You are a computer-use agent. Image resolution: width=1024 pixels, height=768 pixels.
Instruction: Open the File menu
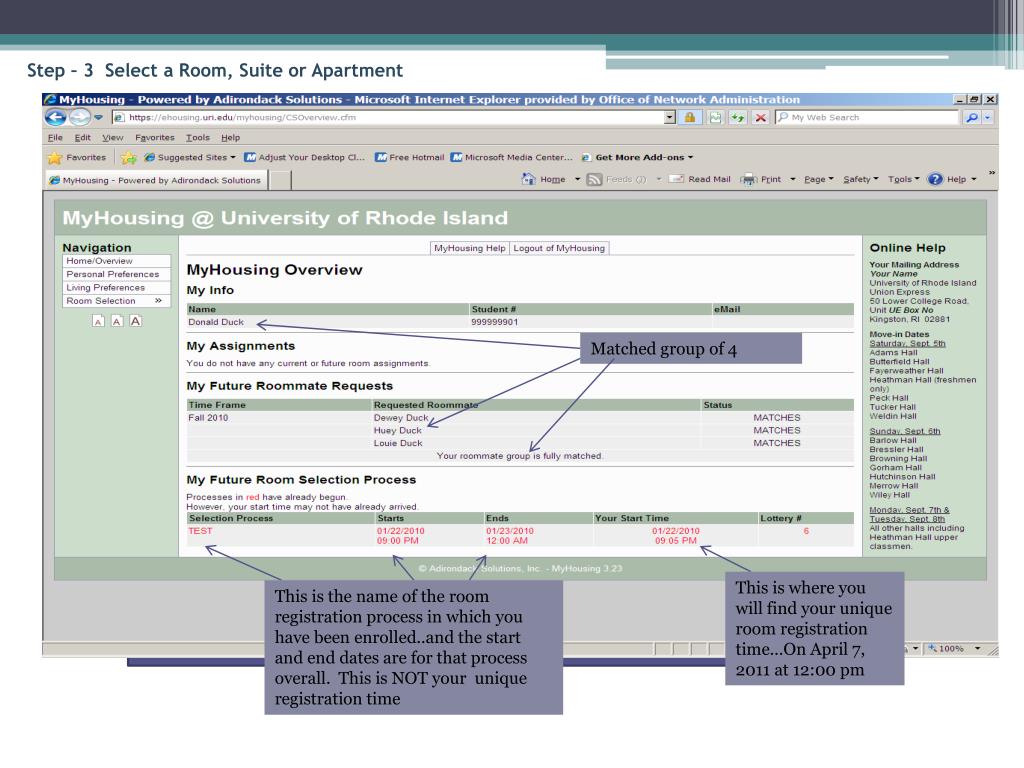point(56,138)
